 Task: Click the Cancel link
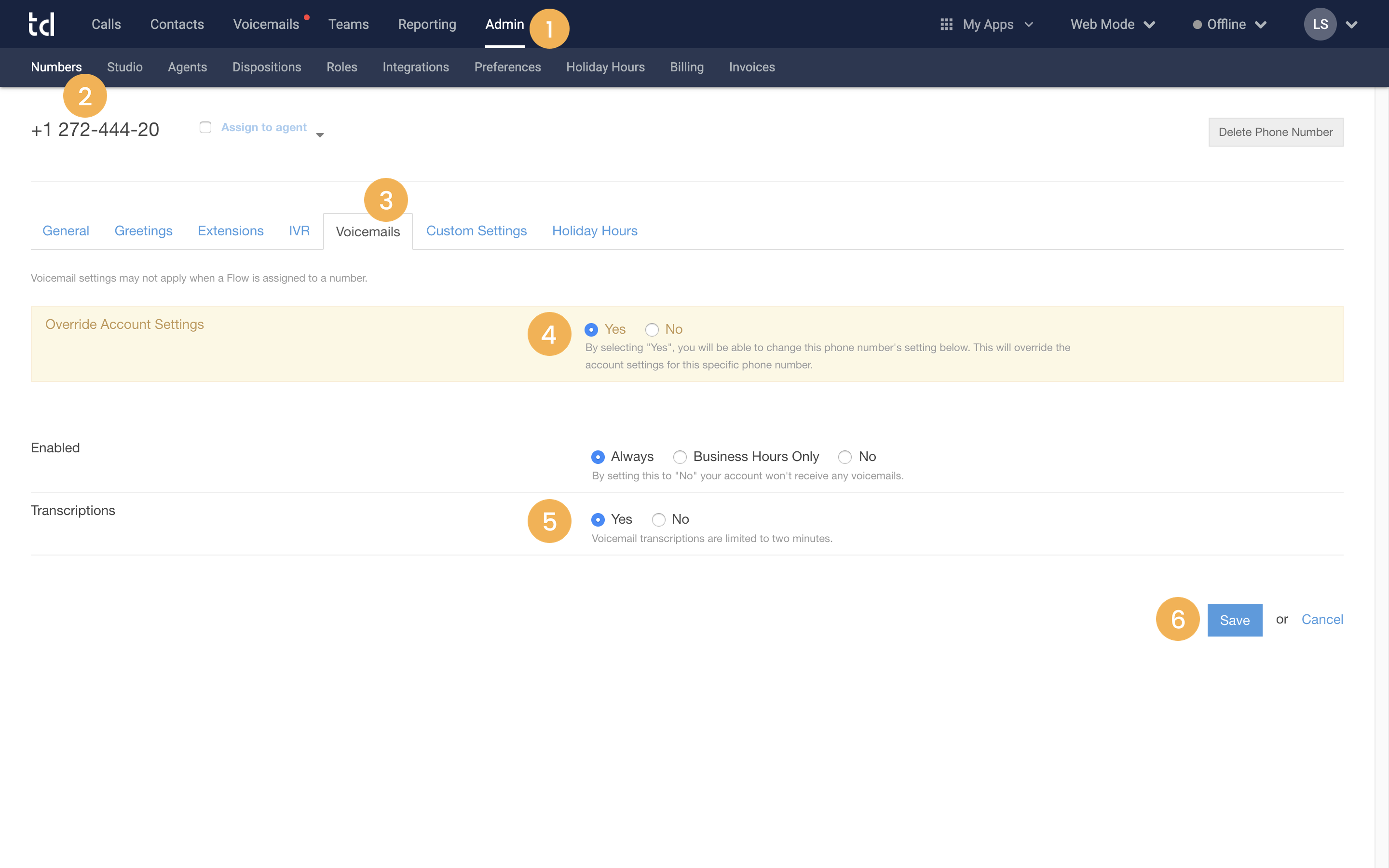[1322, 620]
